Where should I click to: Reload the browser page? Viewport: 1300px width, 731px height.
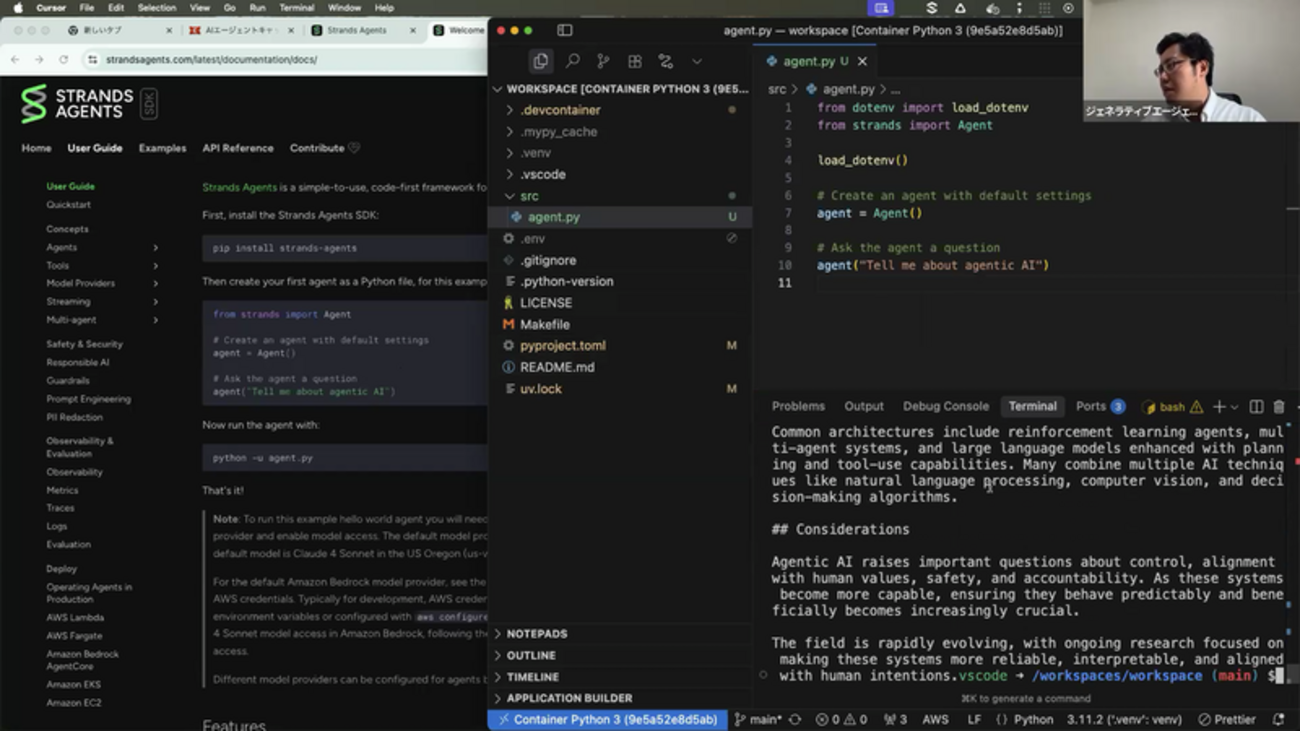point(63,60)
